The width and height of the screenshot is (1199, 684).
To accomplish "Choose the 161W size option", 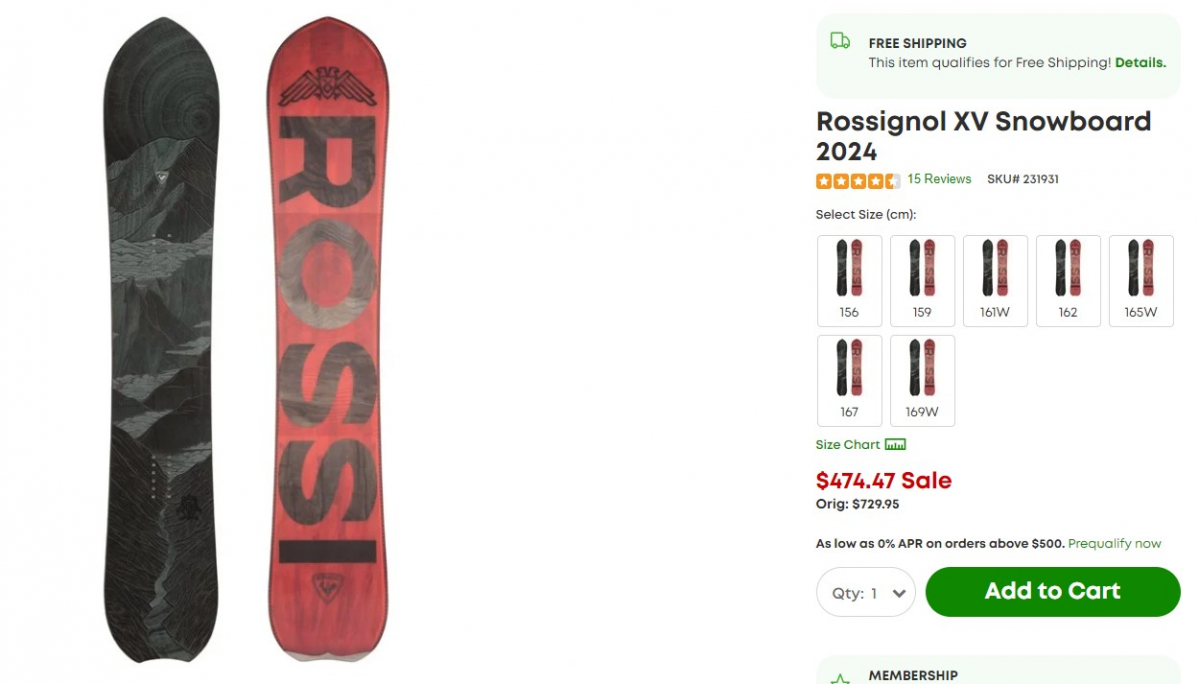I will (995, 280).
